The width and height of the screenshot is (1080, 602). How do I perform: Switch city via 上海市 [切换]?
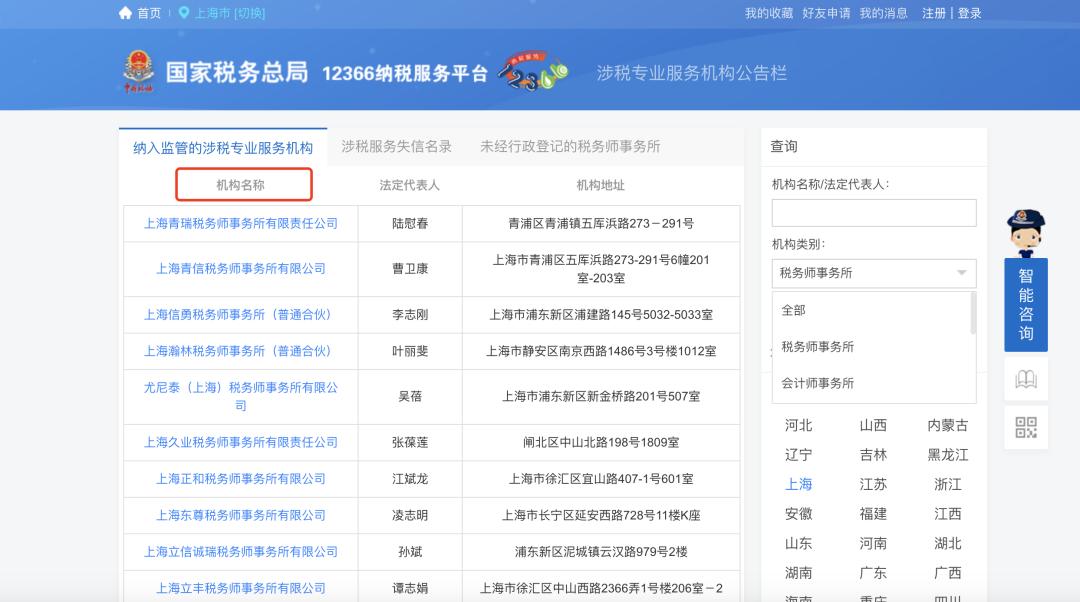230,13
